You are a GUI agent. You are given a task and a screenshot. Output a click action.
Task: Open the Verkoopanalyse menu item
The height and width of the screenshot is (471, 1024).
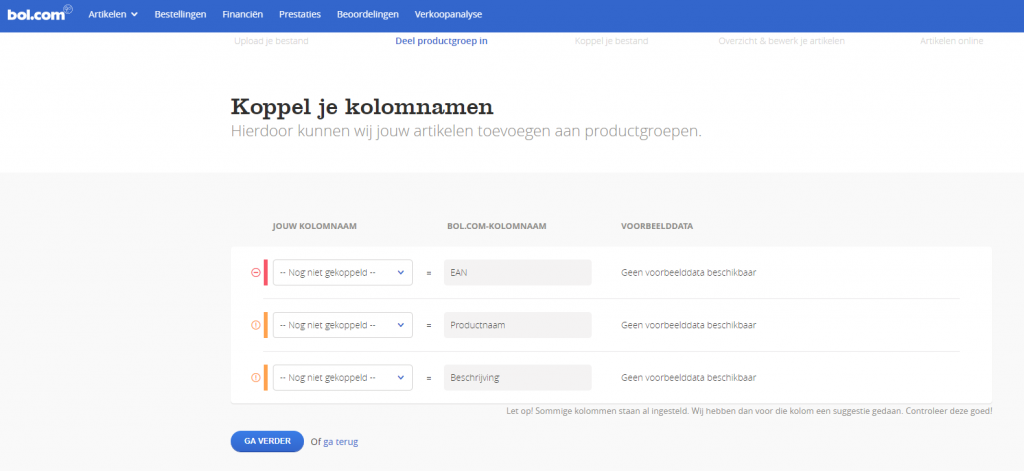pyautogui.click(x=449, y=14)
